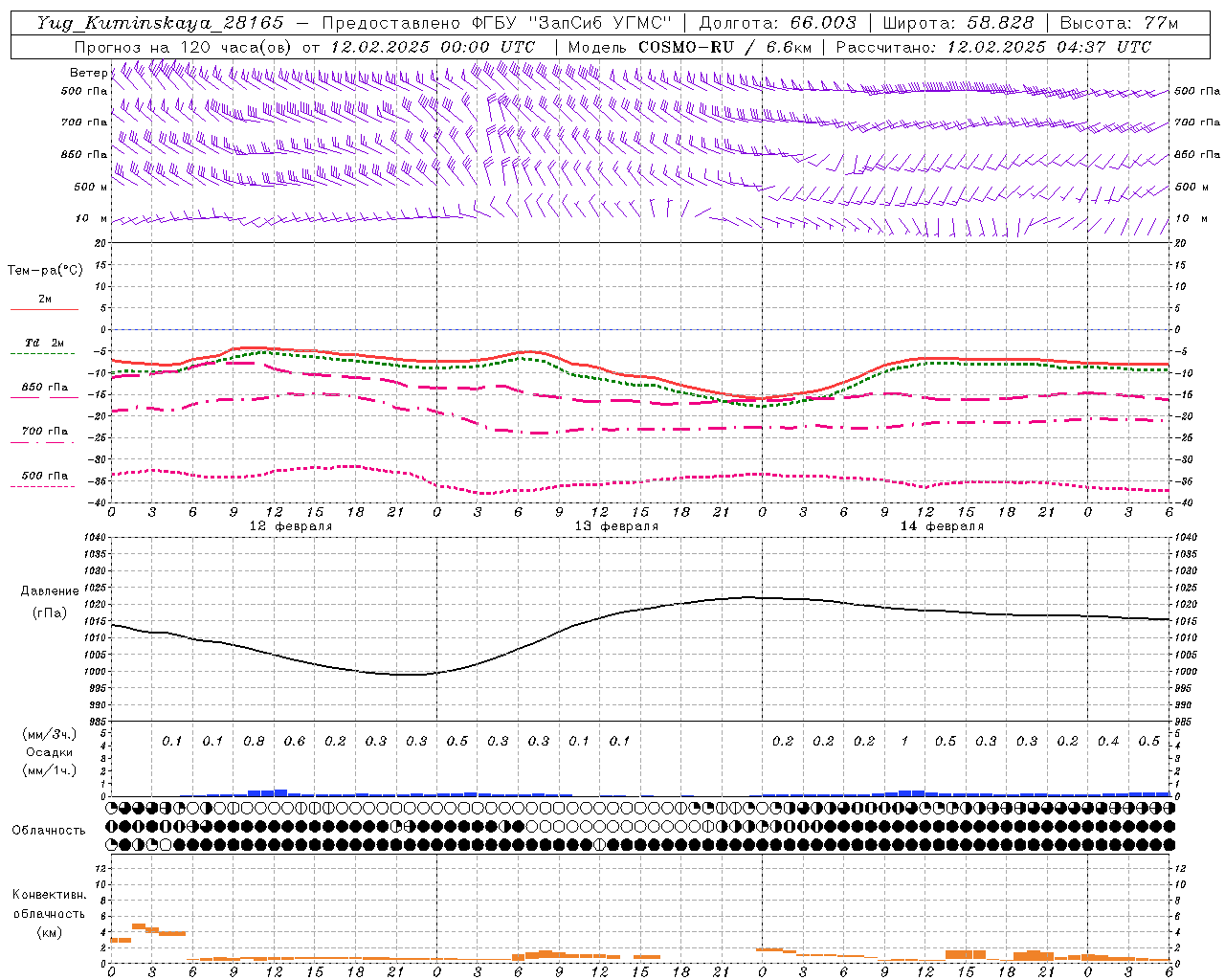Click the '1' three-hour precipitation value
Screen dimensions: 1225x980
click(904, 742)
